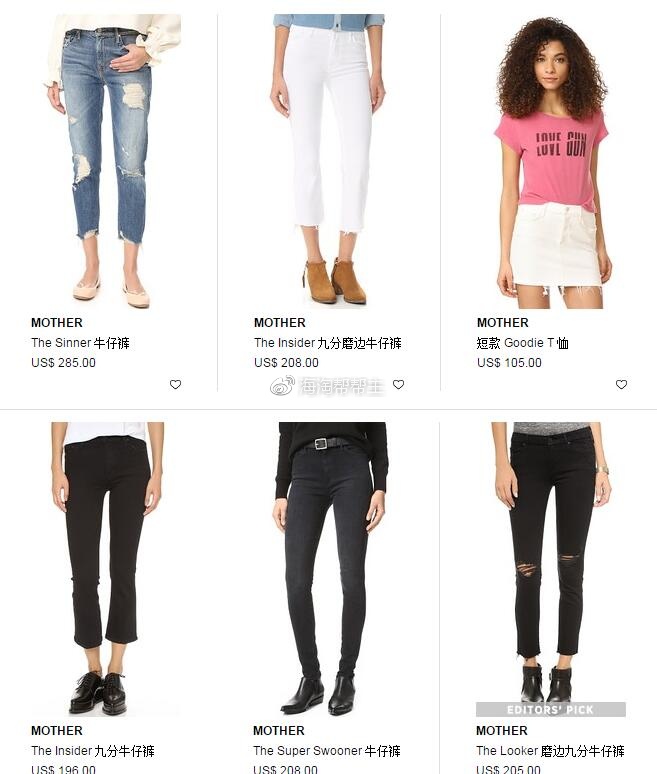Screen dimensions: 657x774
Task: Click Editors' Pick badge on Looker jeans
Action: (x=551, y=710)
